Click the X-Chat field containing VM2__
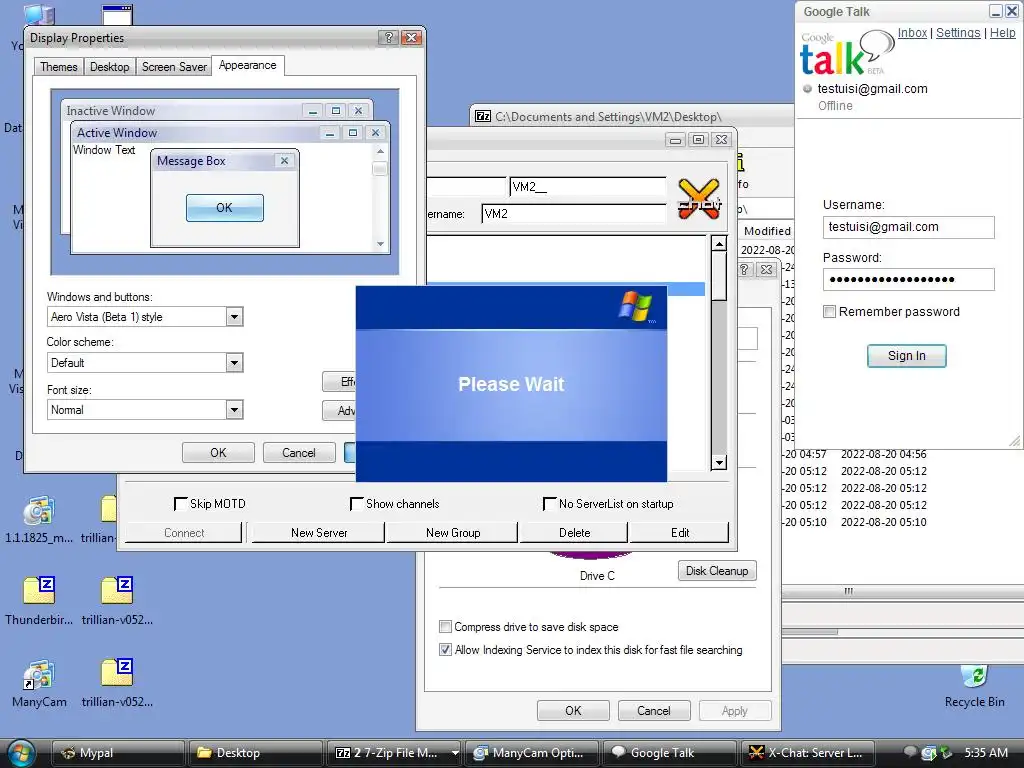The image size is (1024, 768). click(x=588, y=187)
